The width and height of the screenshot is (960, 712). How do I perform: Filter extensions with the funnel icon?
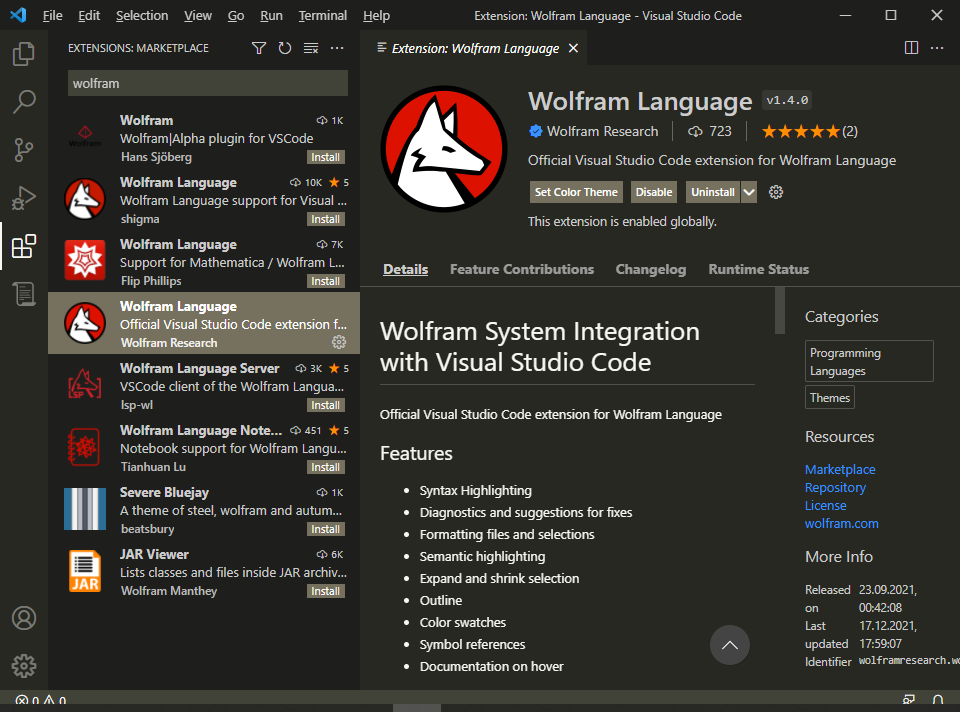259,48
